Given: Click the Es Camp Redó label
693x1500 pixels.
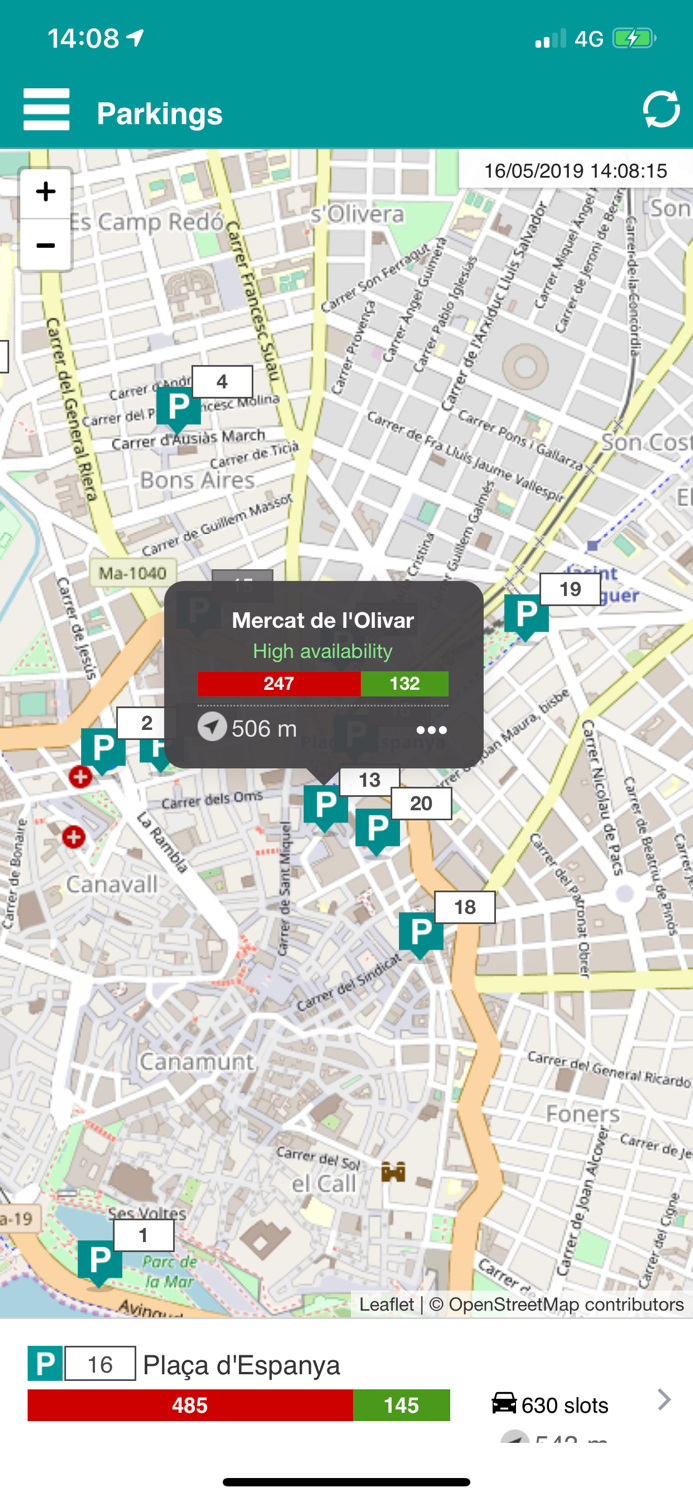Looking at the screenshot, I should (x=146, y=222).
